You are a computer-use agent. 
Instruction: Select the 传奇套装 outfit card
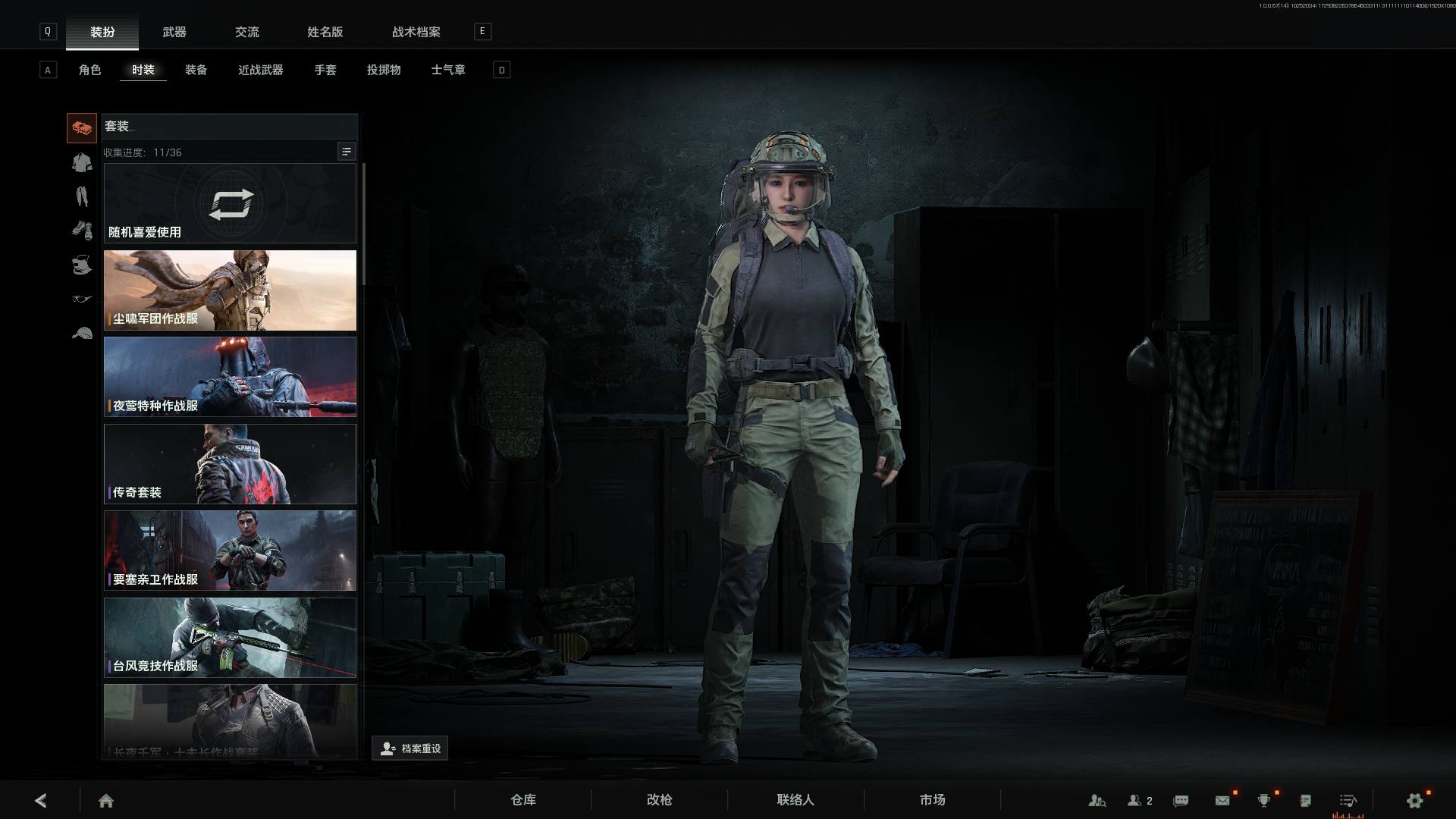[230, 464]
